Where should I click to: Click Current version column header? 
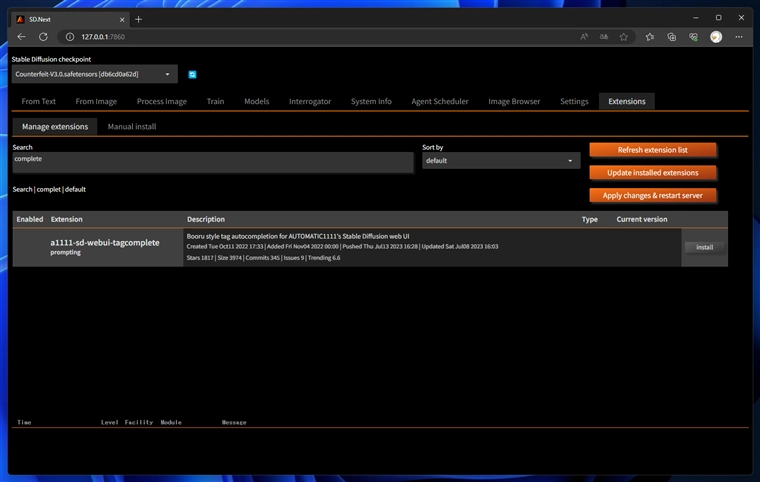(642, 219)
